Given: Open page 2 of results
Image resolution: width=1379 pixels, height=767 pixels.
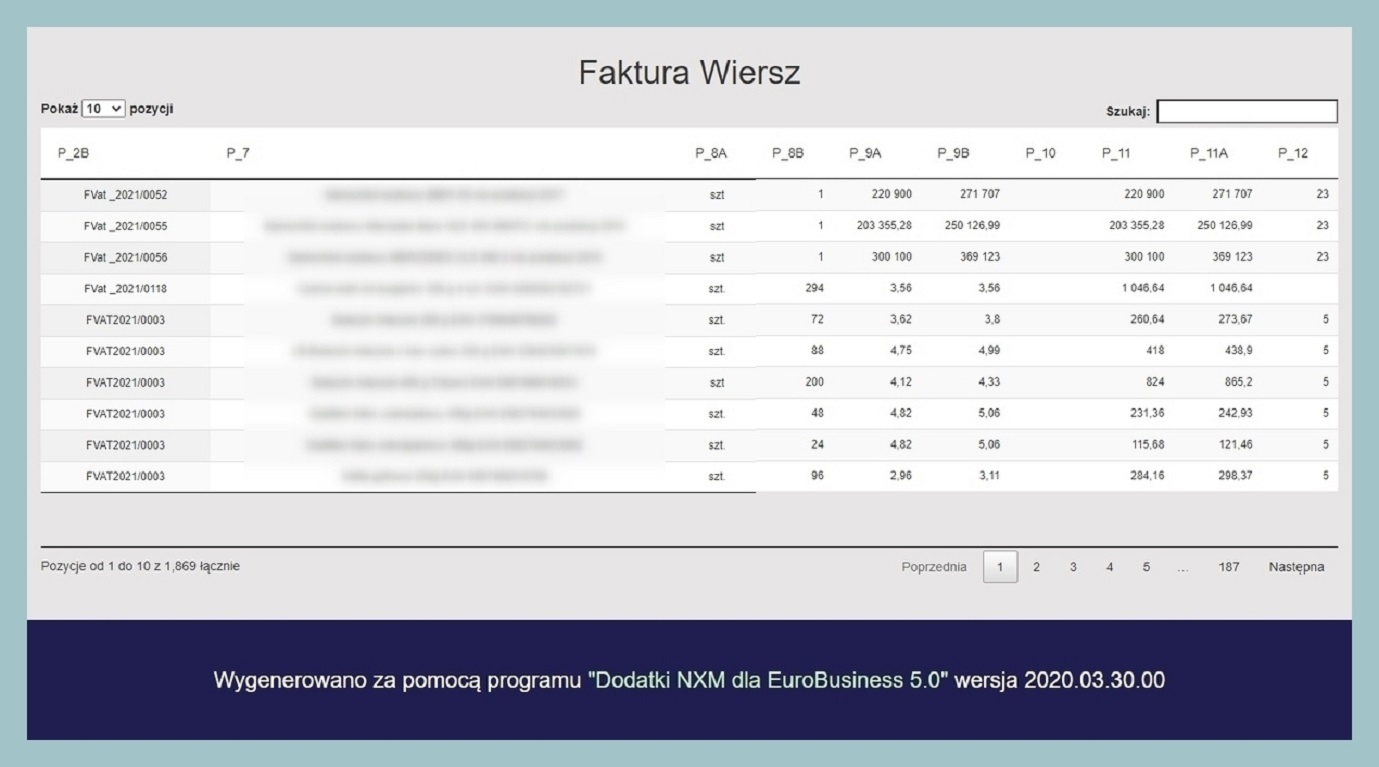Looking at the screenshot, I should (x=1036, y=565).
